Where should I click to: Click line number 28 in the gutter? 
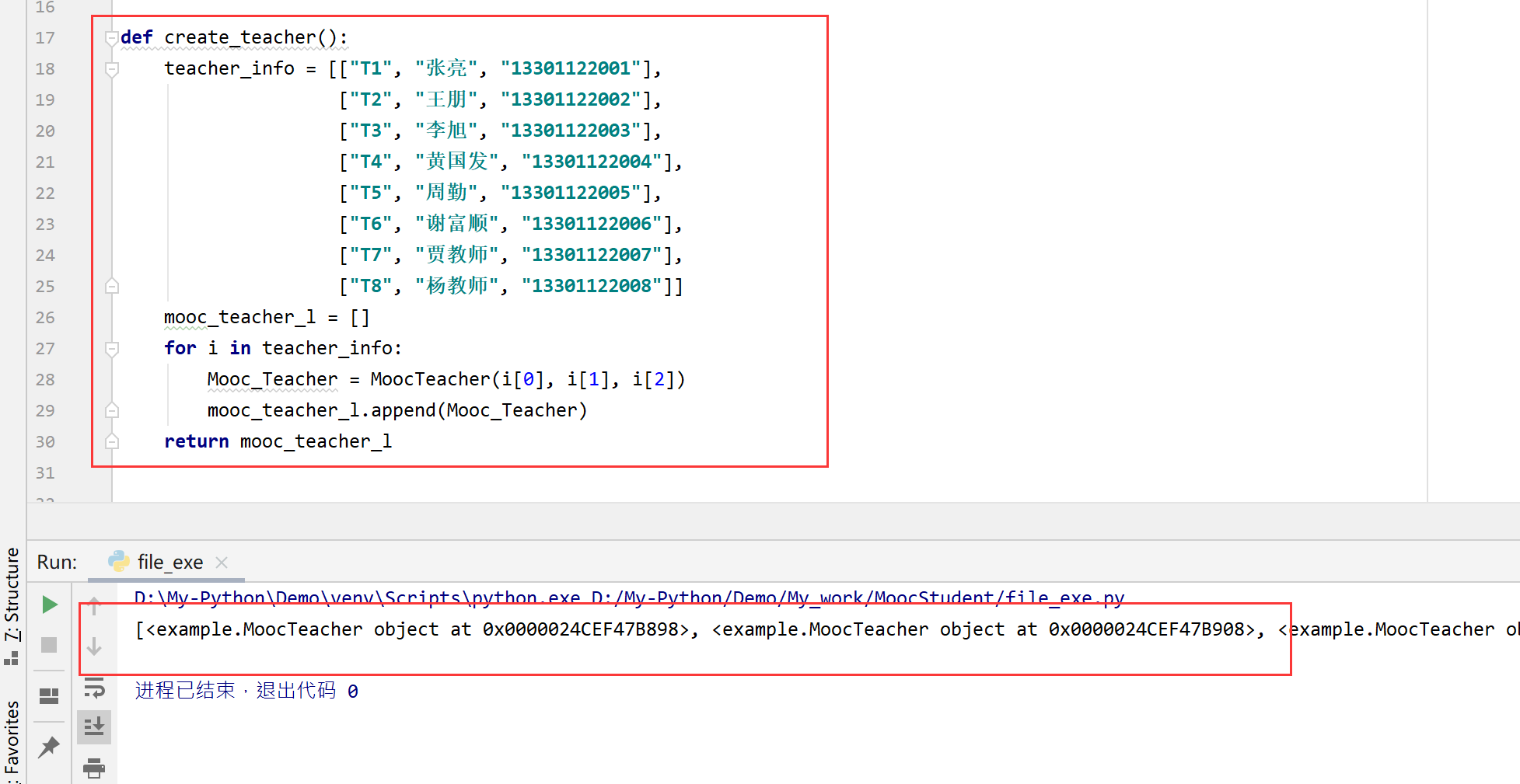tap(45, 379)
